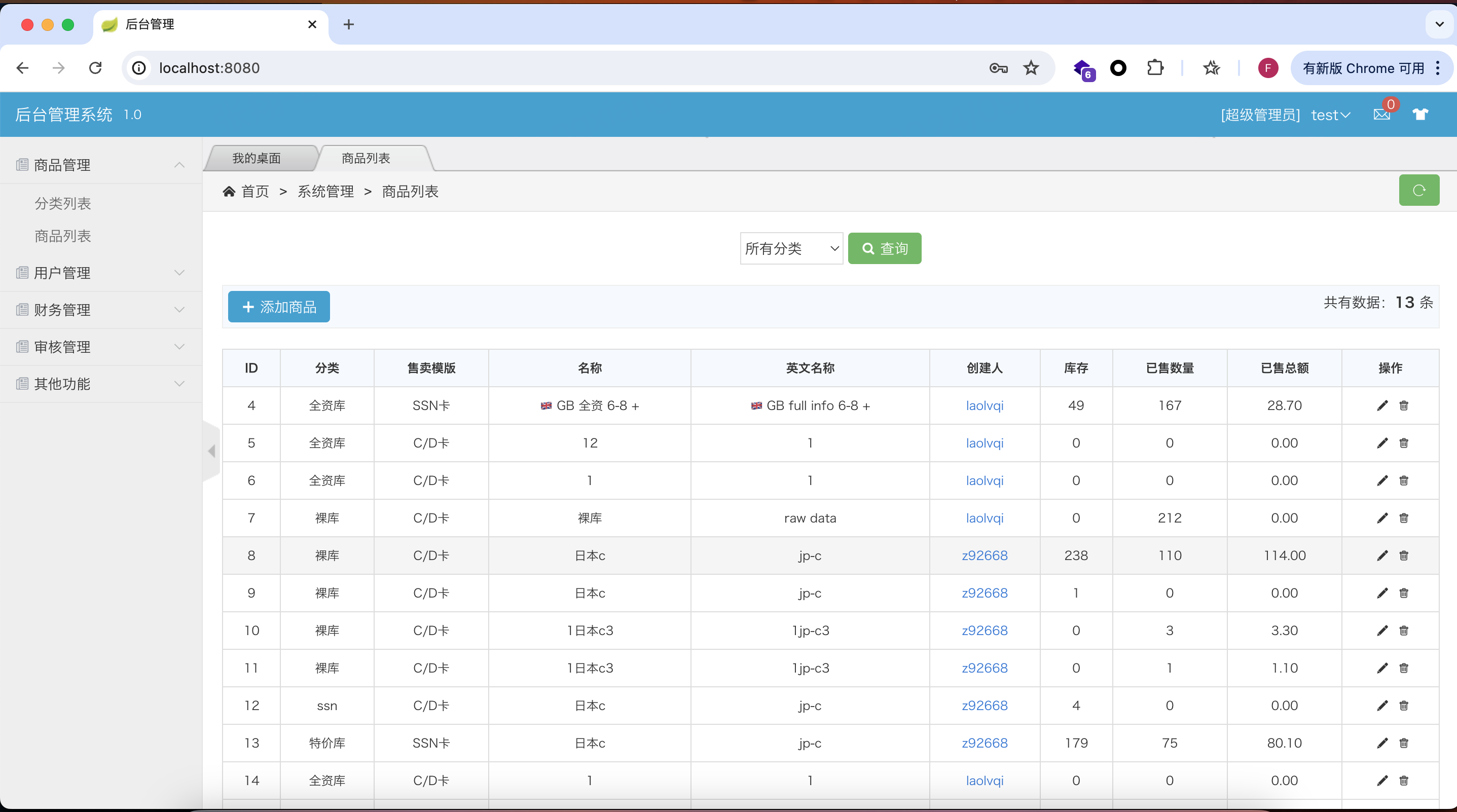Click the green refresh page button
The width and height of the screenshot is (1457, 812).
click(x=1419, y=191)
